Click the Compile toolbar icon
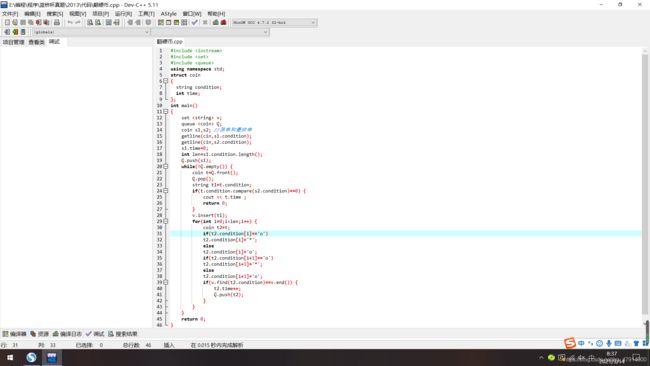Viewport: 650px width, 366px height. 160,22
